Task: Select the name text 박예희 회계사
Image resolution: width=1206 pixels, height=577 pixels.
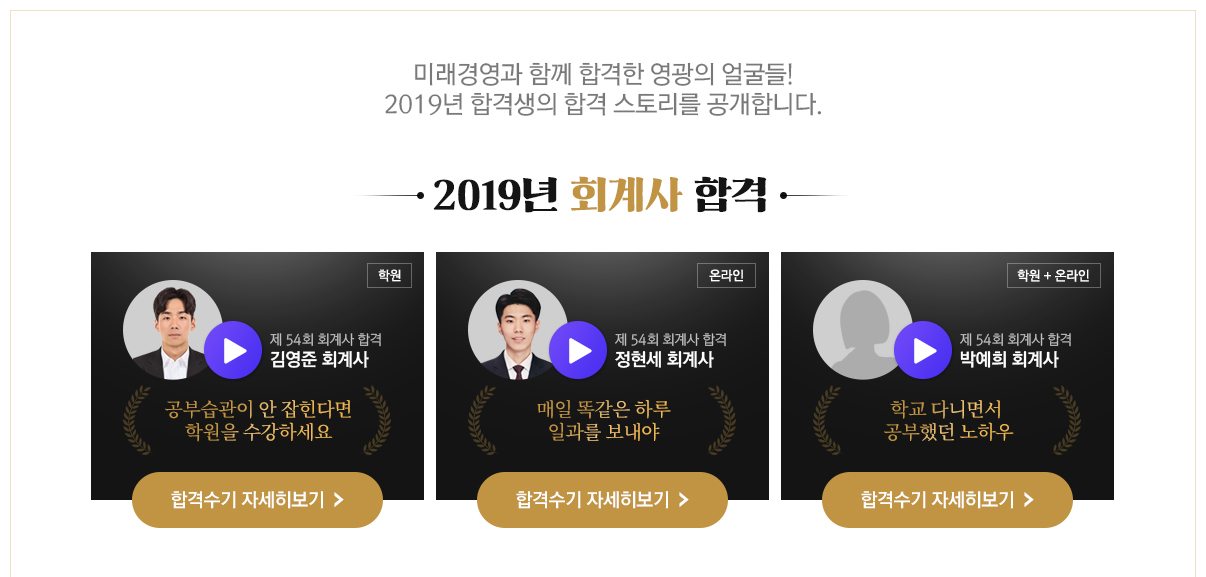Action: tap(1009, 360)
